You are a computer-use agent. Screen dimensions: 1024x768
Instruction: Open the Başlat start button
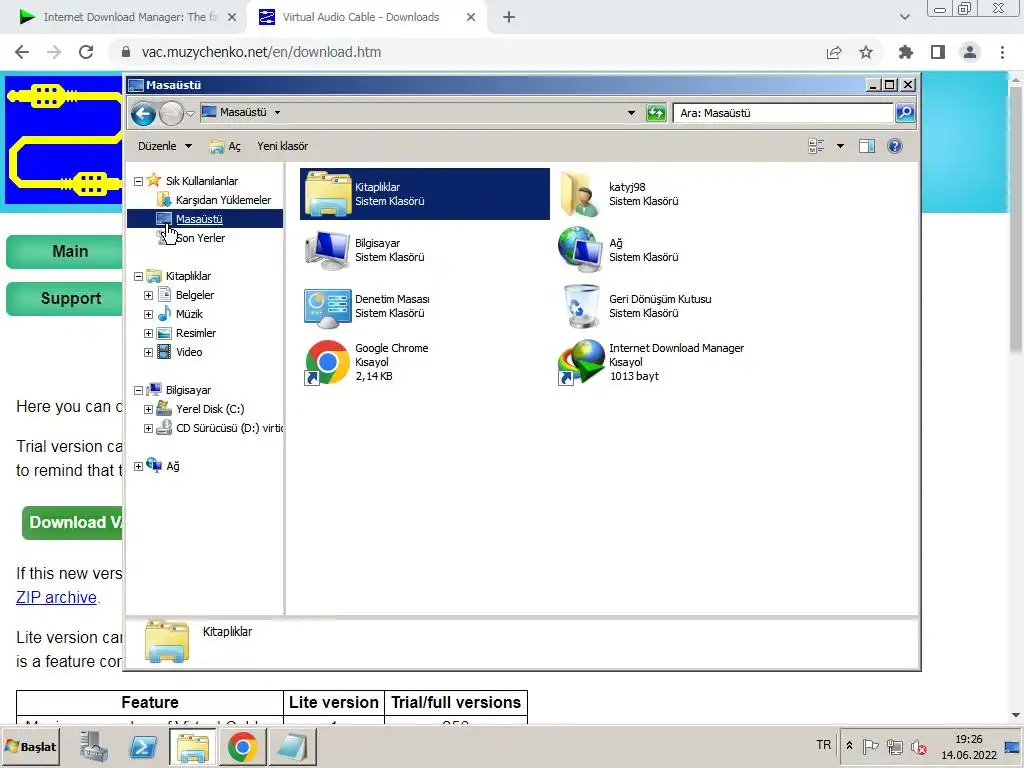pos(31,746)
